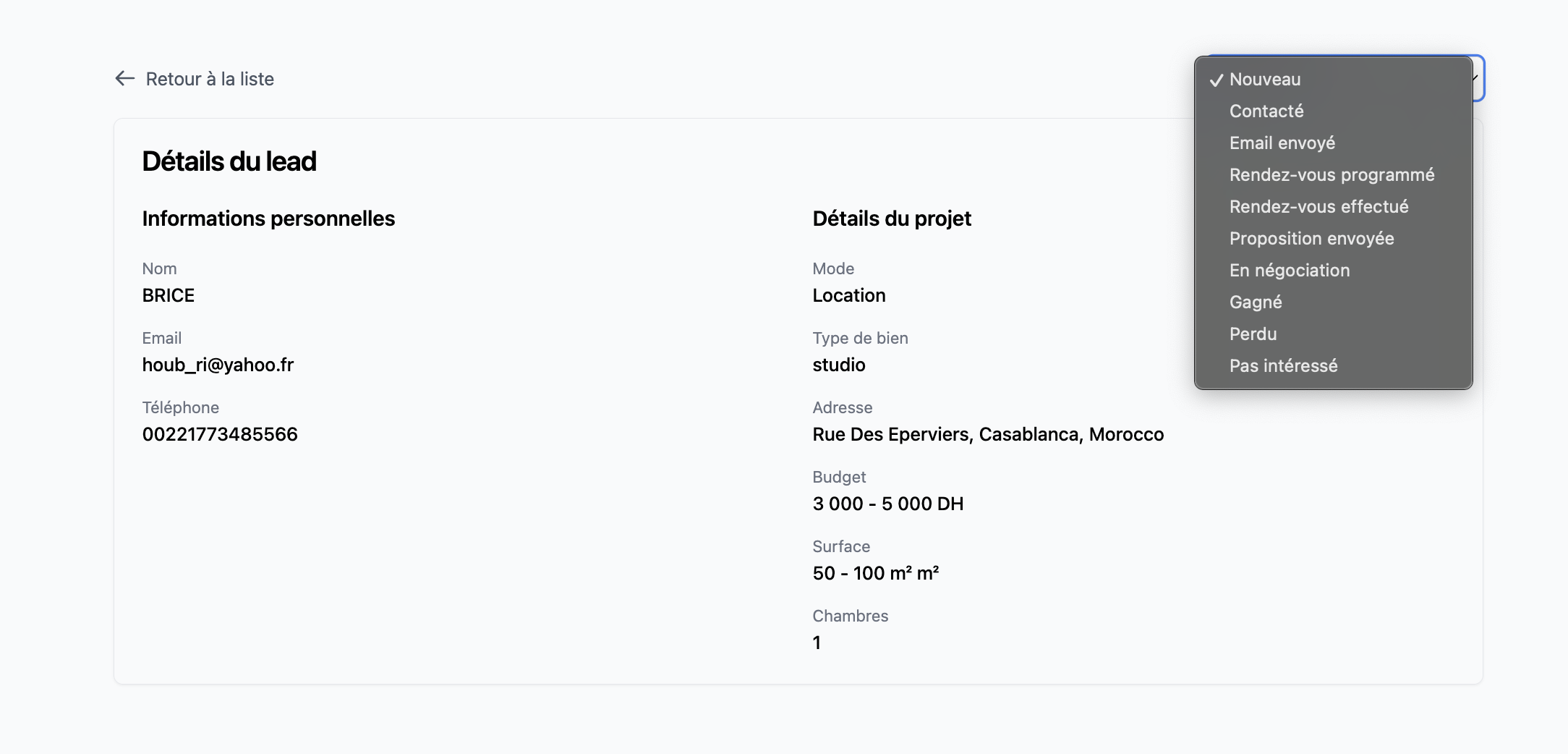
Task: Click the "Détails du lead" heading
Action: tap(229, 161)
